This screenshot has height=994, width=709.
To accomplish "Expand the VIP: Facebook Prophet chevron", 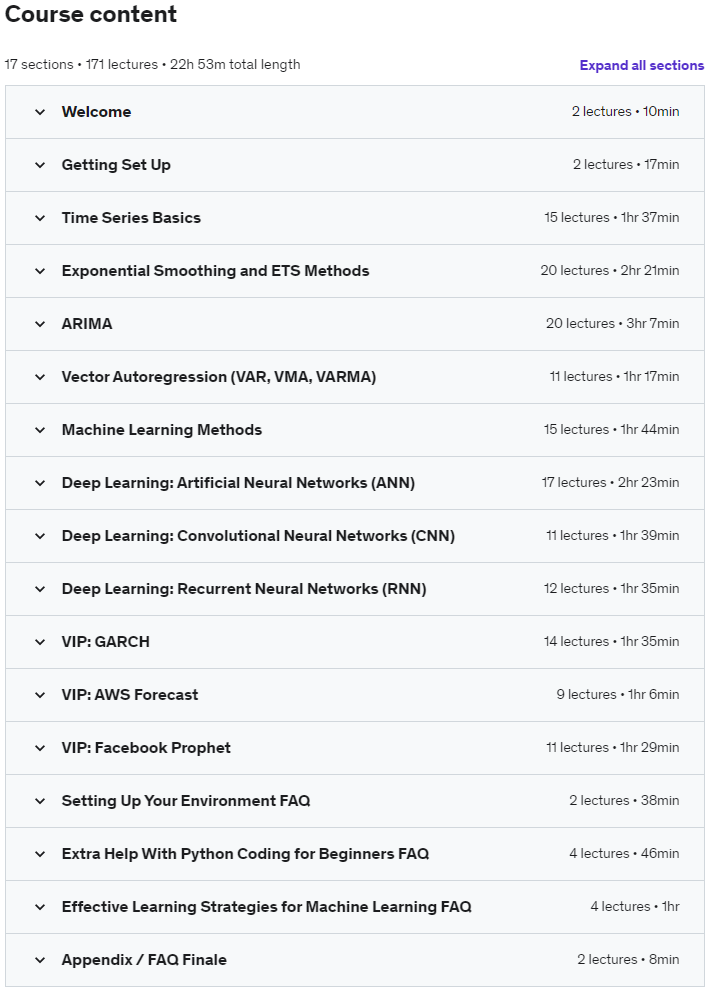I will point(40,748).
